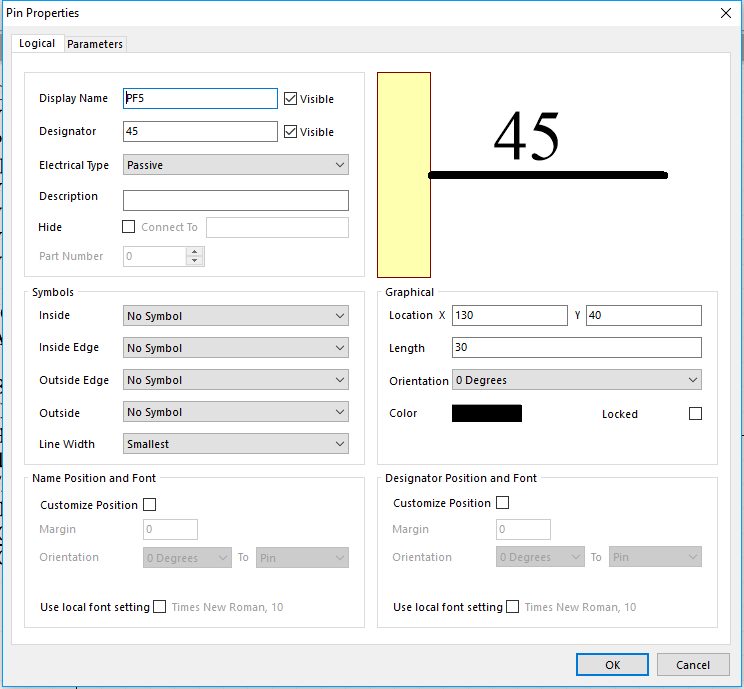744x689 pixels.
Task: Open the graphical Orientation dropdown
Action: click(x=576, y=381)
